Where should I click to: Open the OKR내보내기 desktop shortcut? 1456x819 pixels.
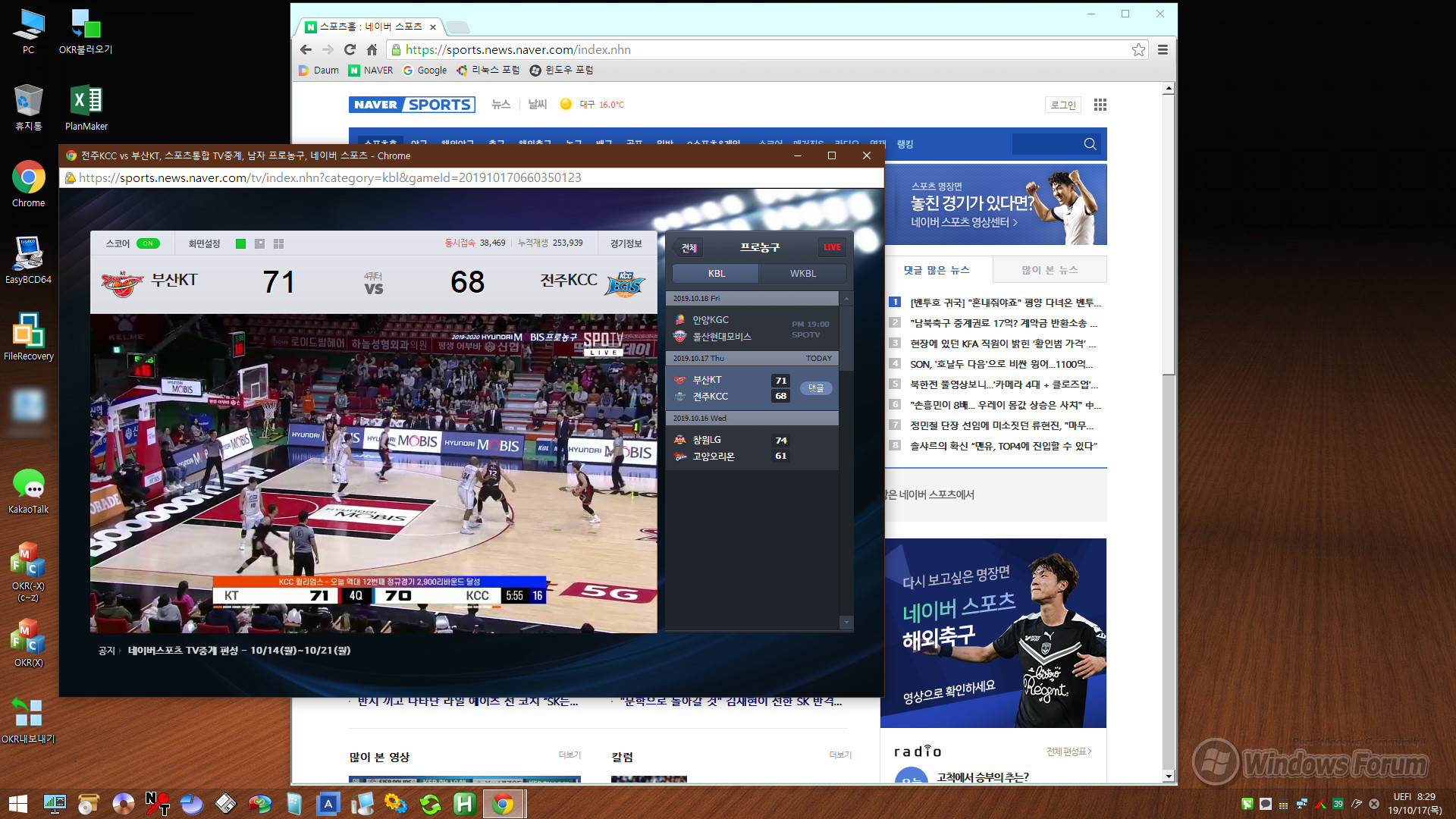pyautogui.click(x=28, y=720)
